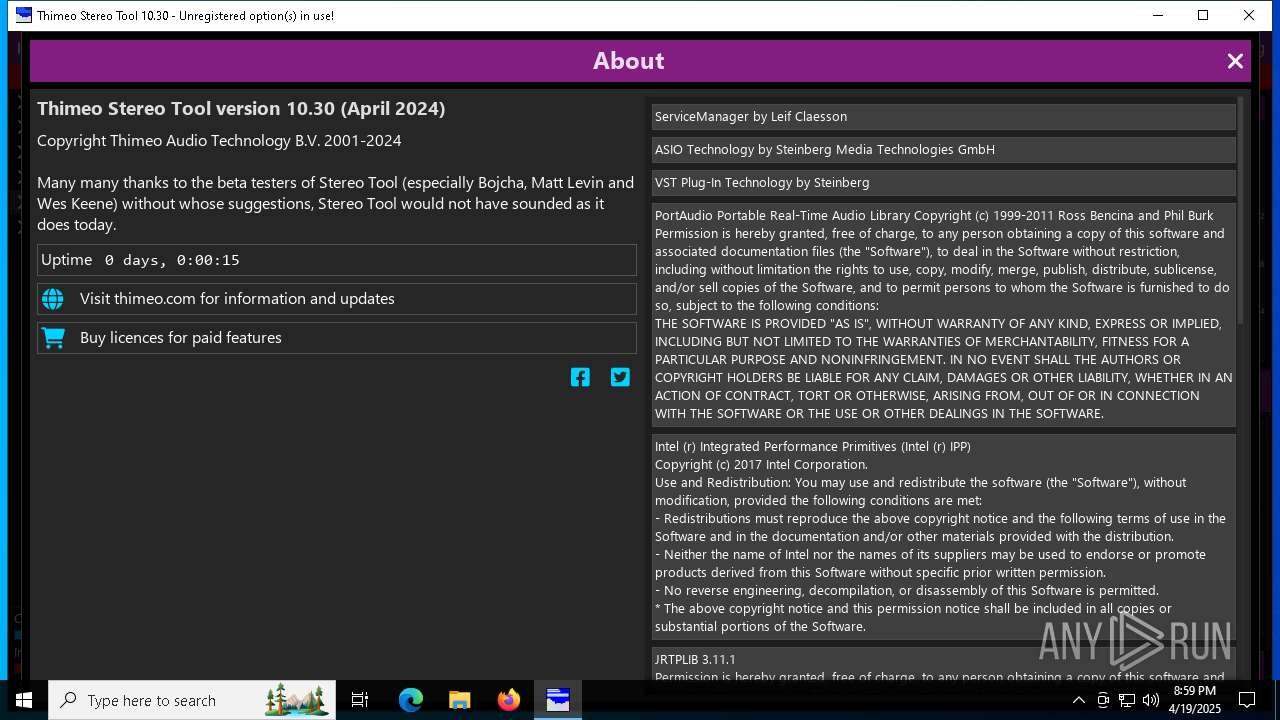
Task: Open Task View on the taskbar
Action: click(x=360, y=700)
